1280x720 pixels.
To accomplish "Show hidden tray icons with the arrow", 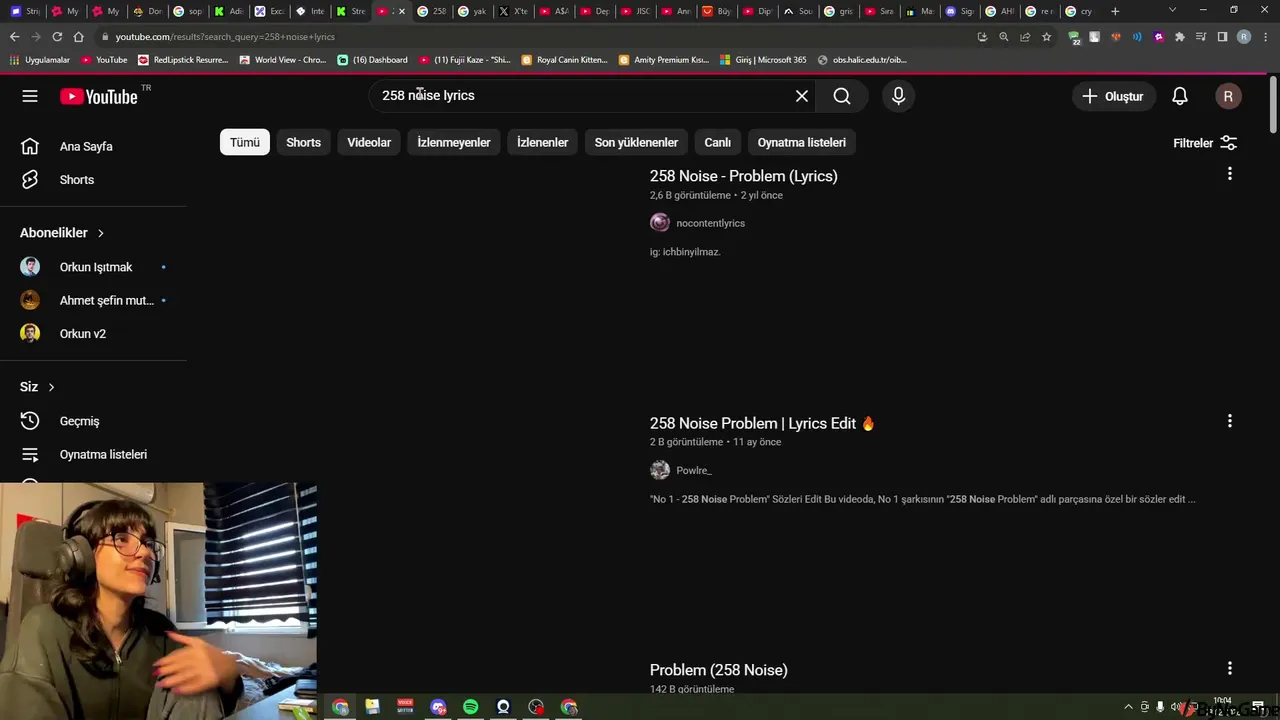I will tap(1129, 707).
